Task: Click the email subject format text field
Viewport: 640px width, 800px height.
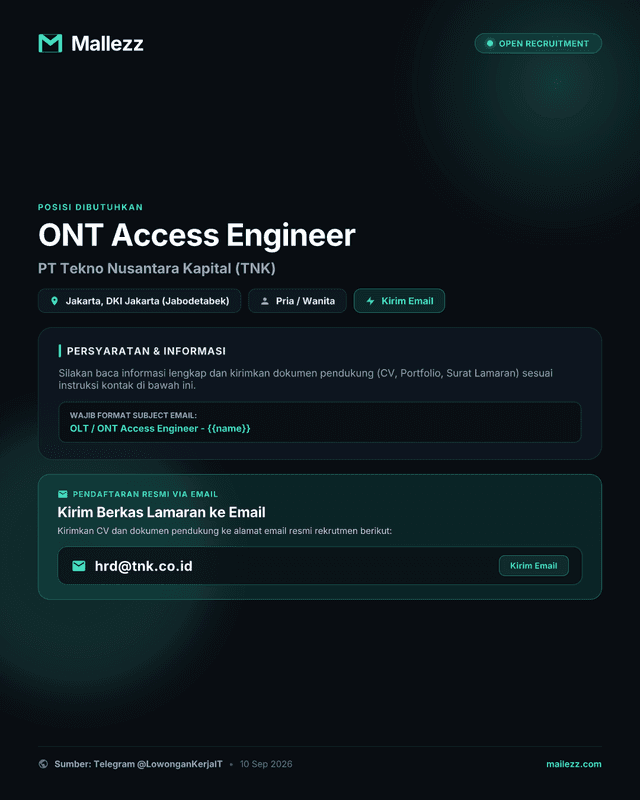Action: click(x=320, y=422)
